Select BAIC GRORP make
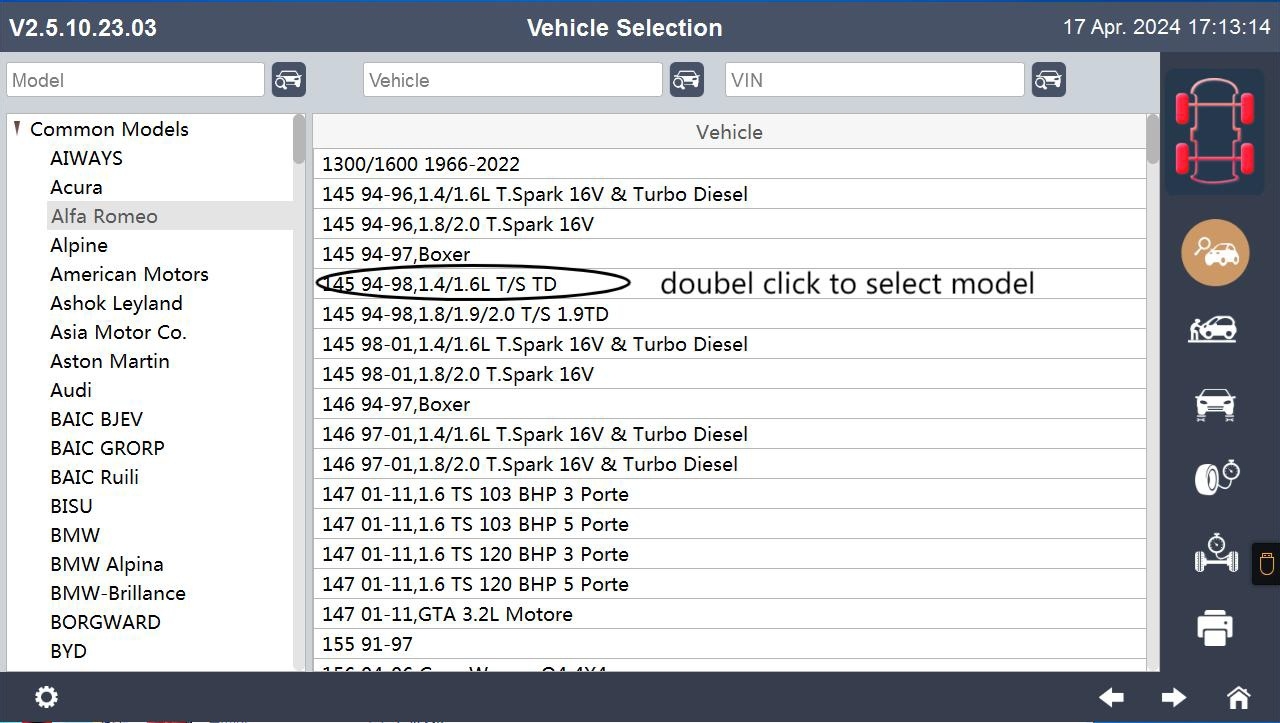Image resolution: width=1280 pixels, height=723 pixels. click(107, 448)
